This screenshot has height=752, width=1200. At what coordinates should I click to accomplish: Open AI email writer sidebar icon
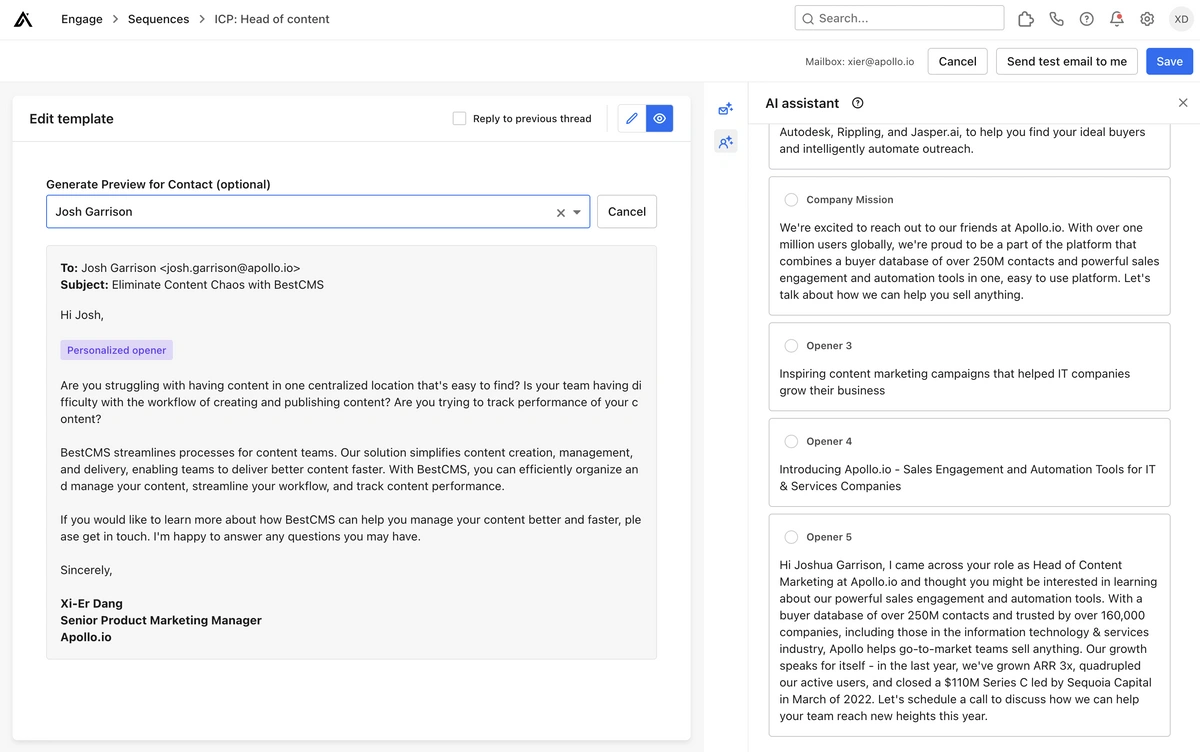(x=726, y=109)
